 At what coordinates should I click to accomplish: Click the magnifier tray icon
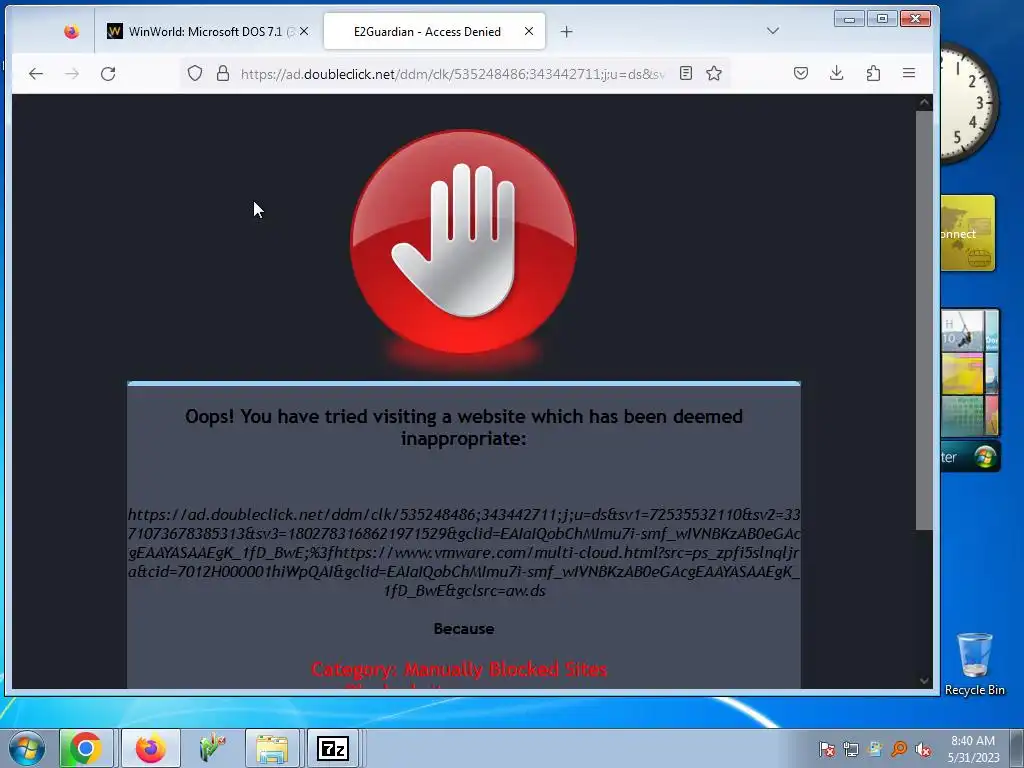899,749
